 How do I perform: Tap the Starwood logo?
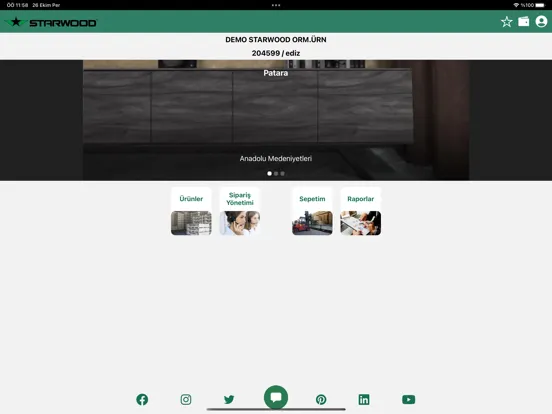(x=51, y=23)
